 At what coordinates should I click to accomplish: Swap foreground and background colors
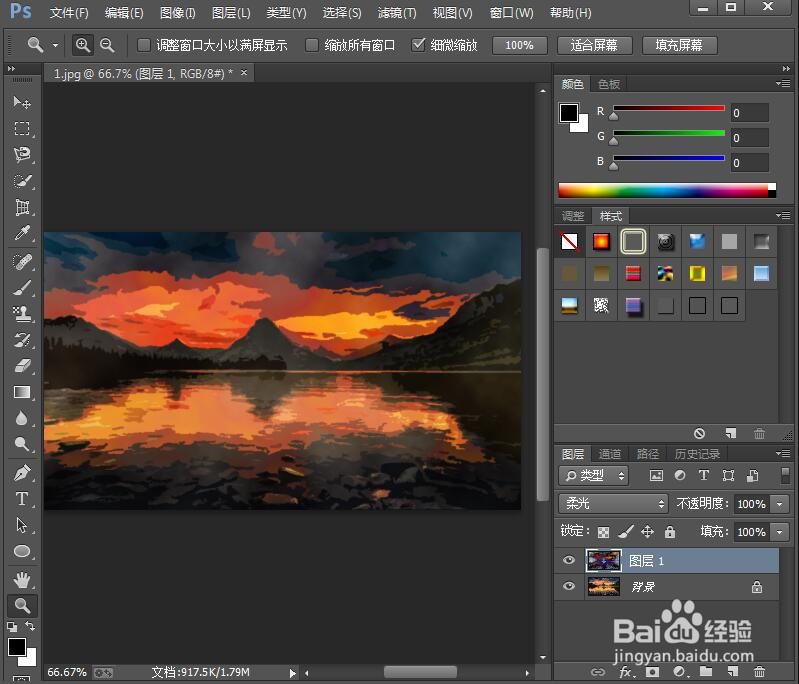pyautogui.click(x=31, y=626)
